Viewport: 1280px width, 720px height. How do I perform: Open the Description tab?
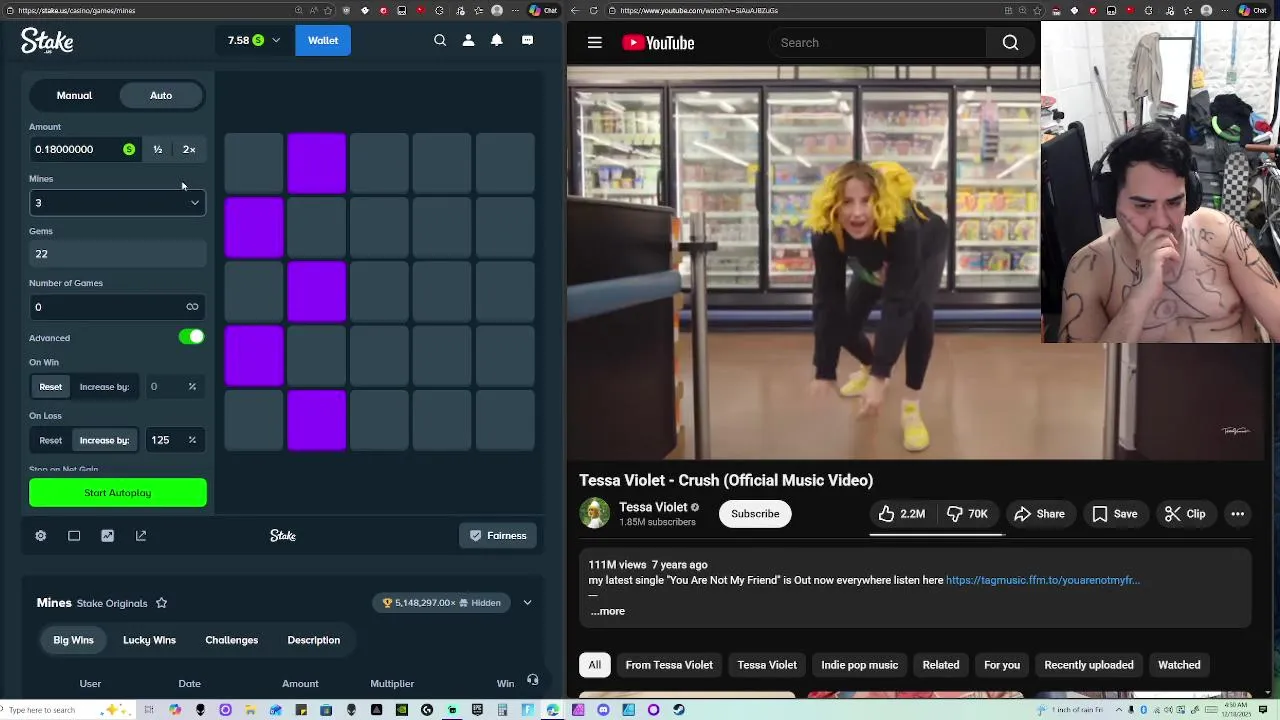coord(313,640)
